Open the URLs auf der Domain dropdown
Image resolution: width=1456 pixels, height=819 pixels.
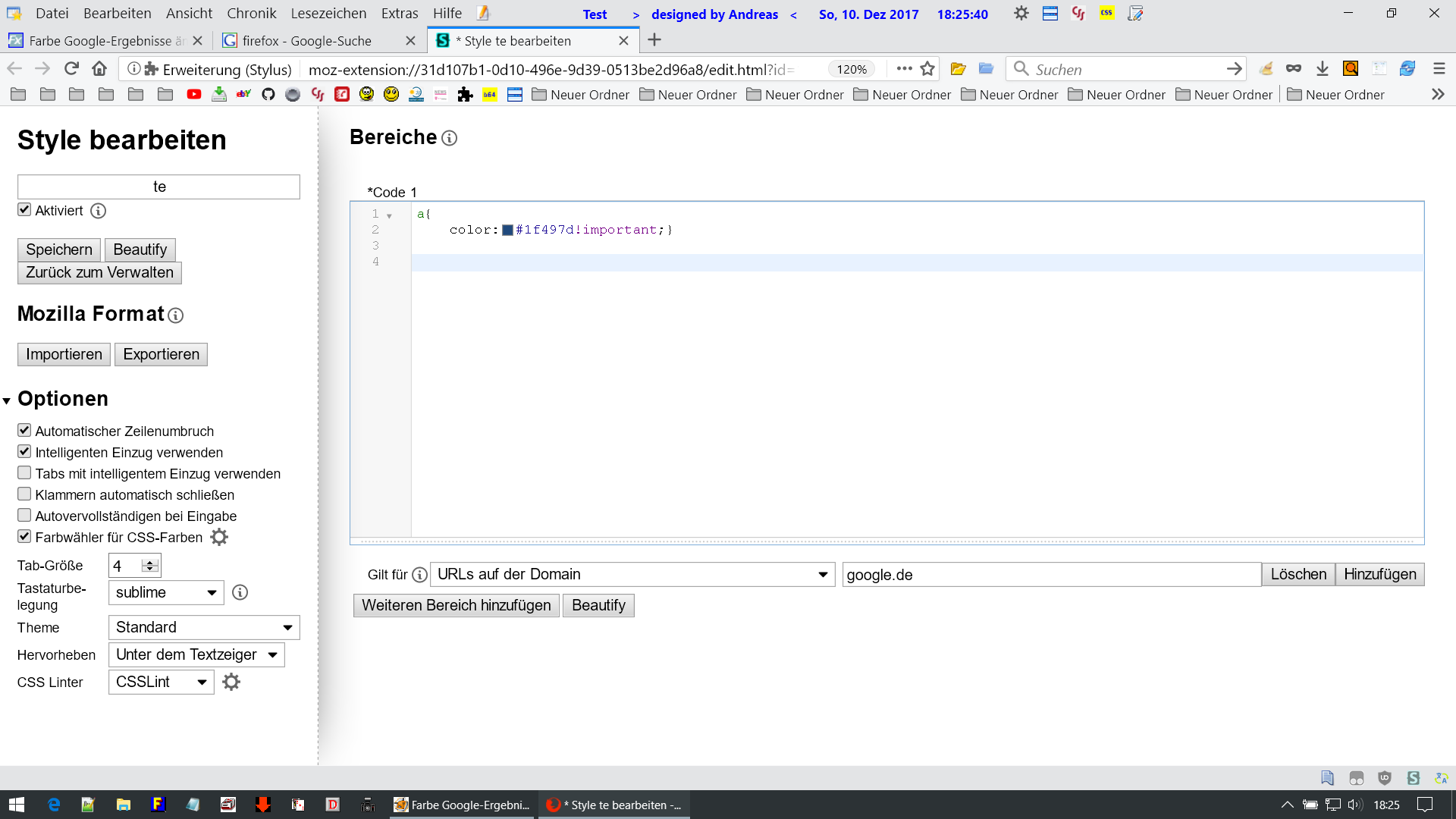pyautogui.click(x=632, y=574)
